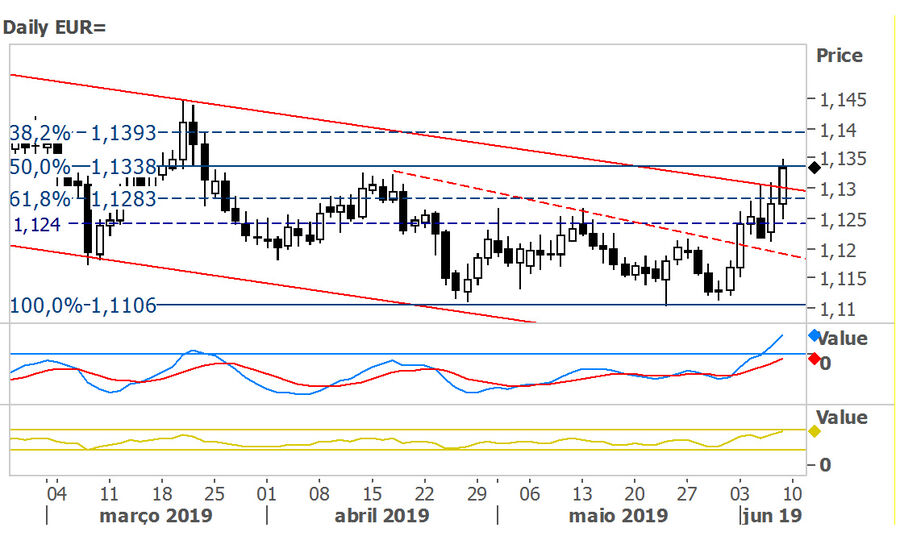Click the date tick 25 in March

(x=214, y=494)
